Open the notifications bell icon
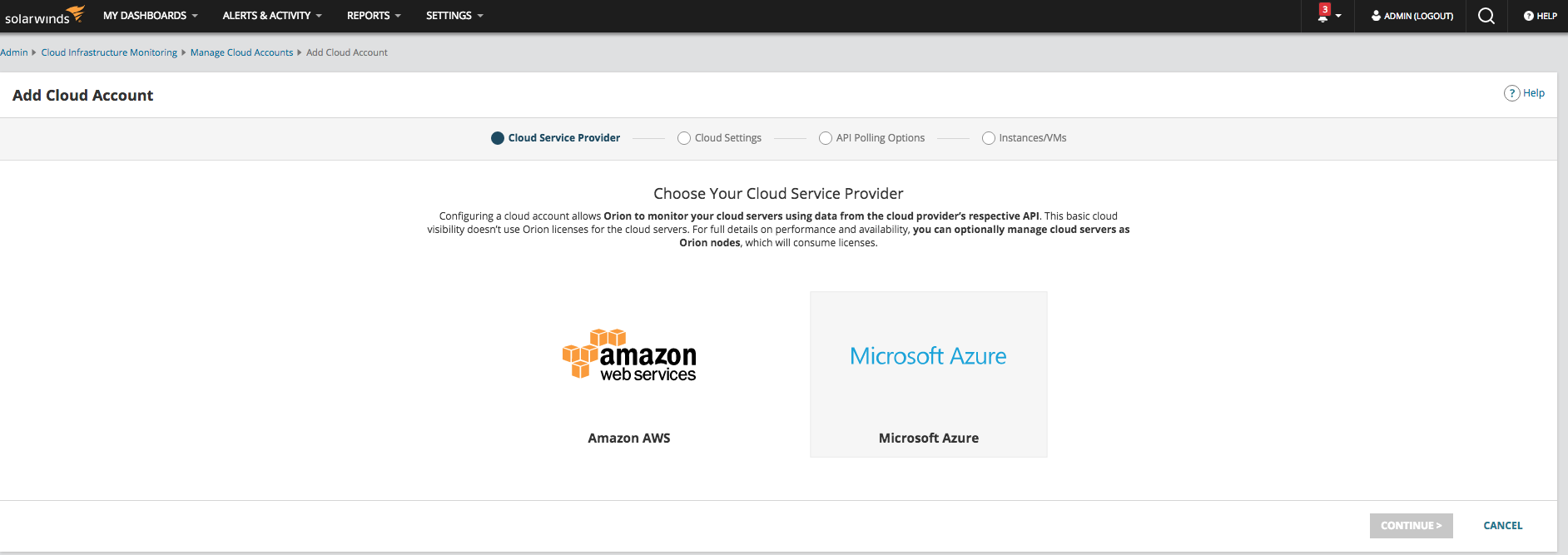The image size is (1568, 555). point(1322,17)
